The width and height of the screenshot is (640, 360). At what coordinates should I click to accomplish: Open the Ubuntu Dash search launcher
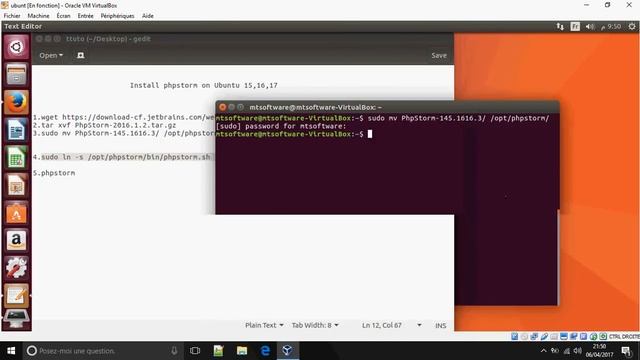pyautogui.click(x=16, y=47)
